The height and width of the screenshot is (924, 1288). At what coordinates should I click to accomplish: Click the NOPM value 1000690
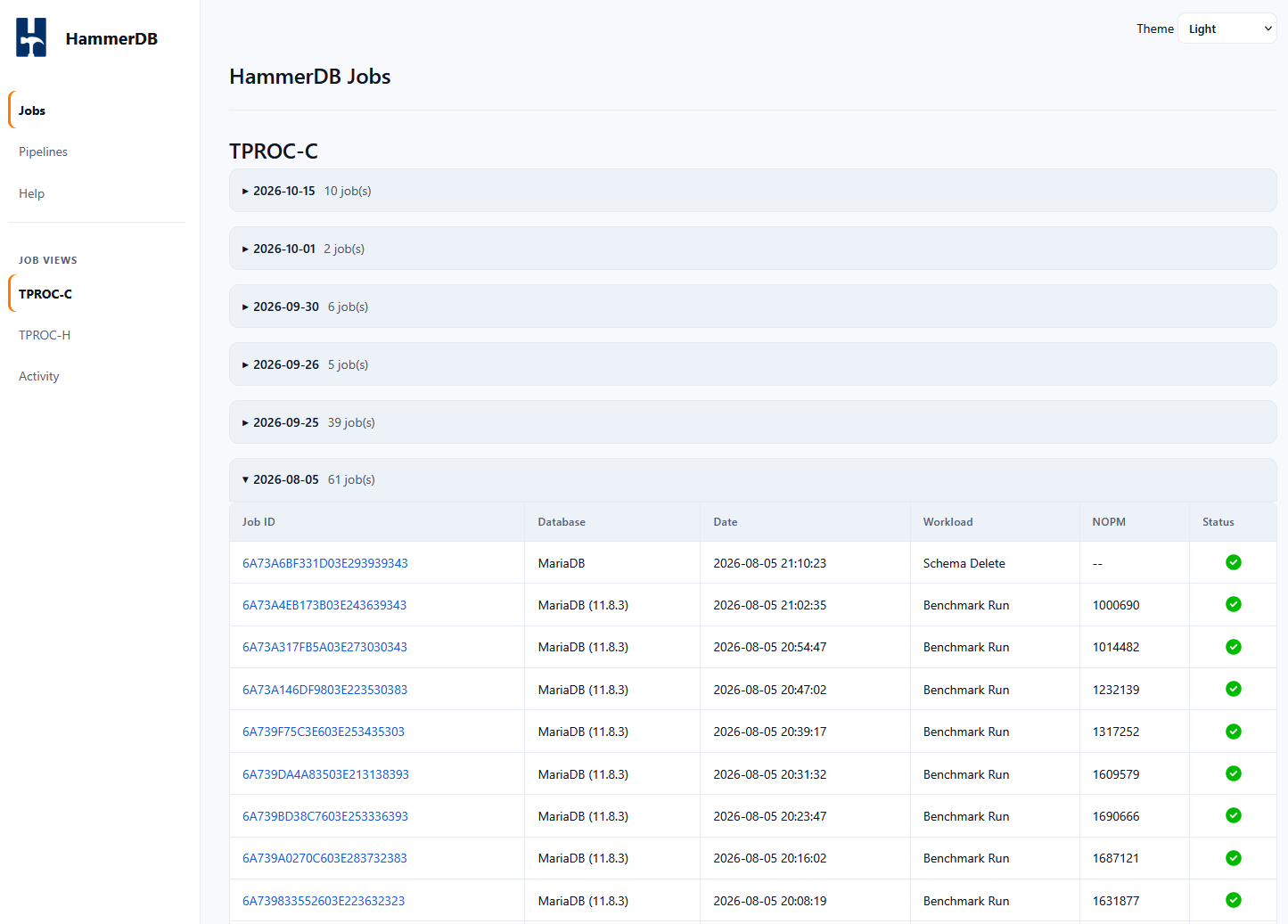(x=1116, y=605)
